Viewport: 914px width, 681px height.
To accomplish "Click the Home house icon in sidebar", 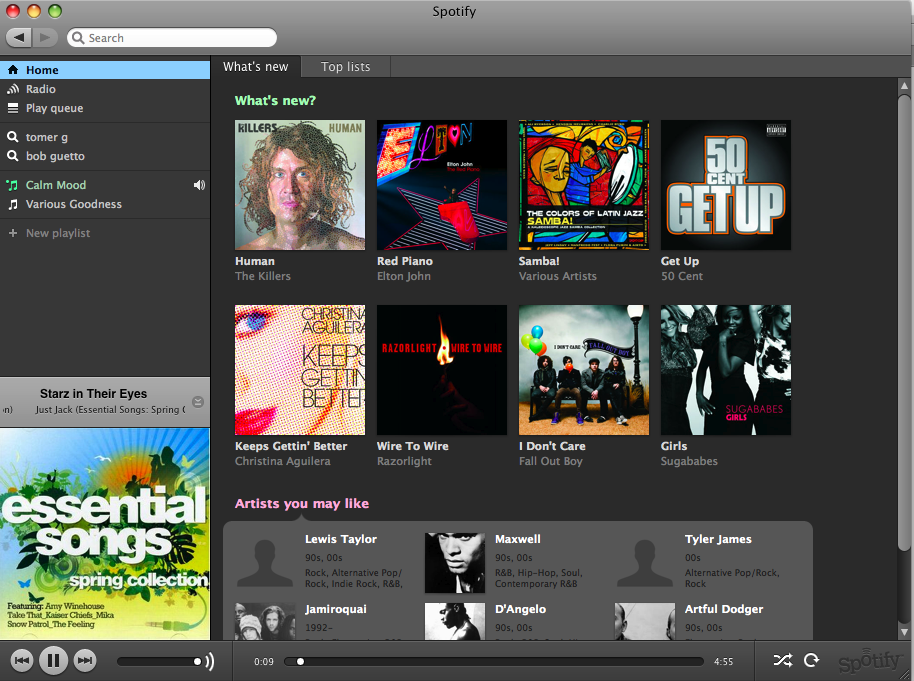I will coord(12,70).
